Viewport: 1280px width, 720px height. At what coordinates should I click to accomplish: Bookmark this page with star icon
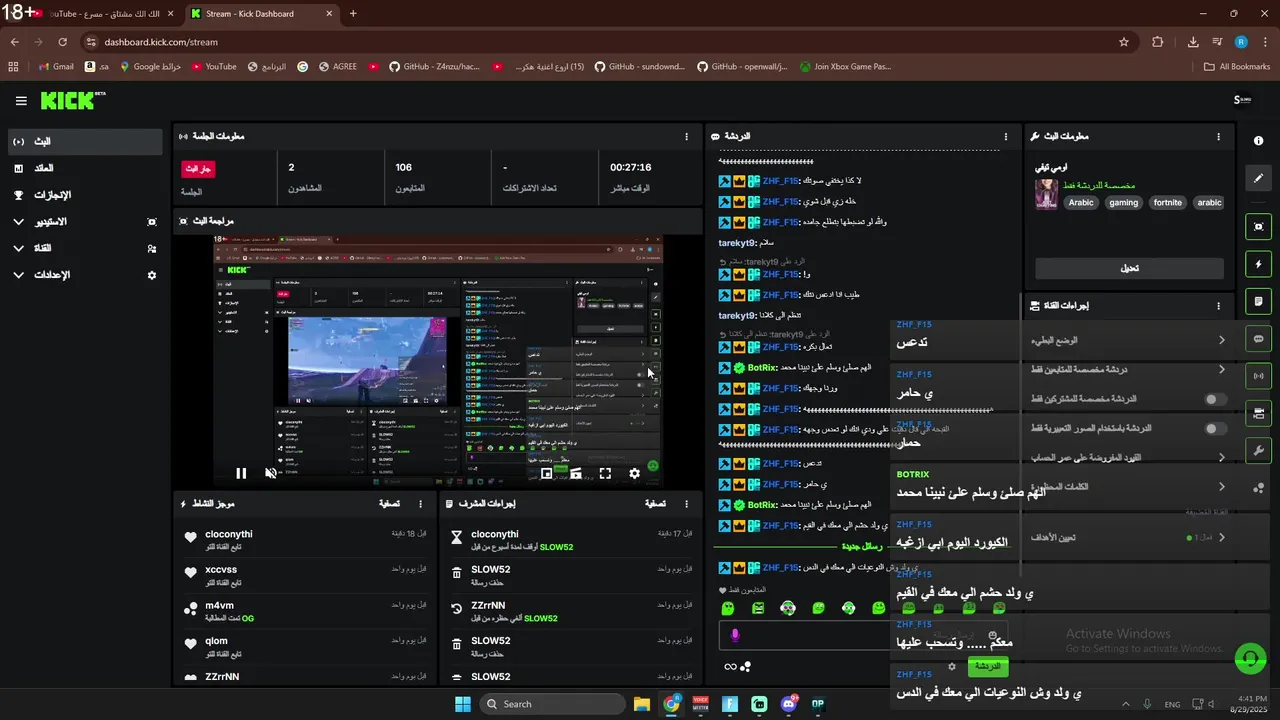[x=1124, y=42]
